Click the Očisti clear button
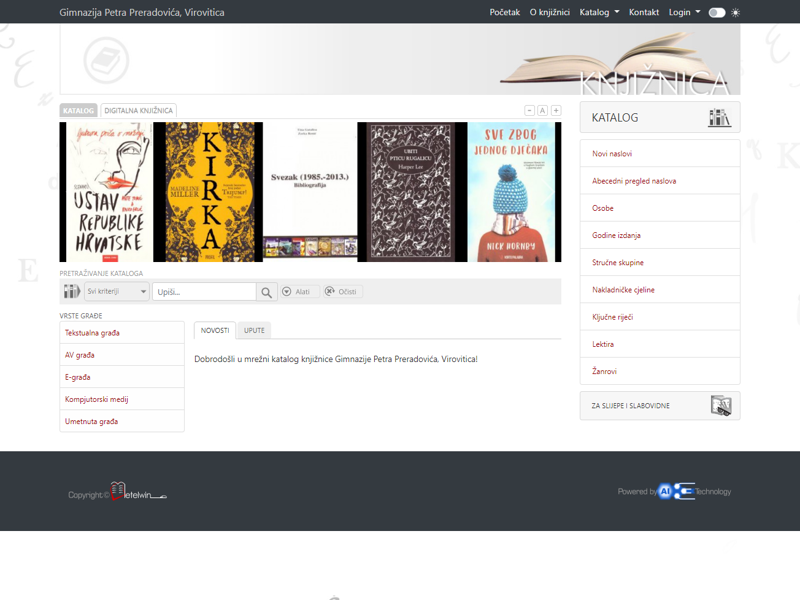The height and width of the screenshot is (600, 800). 342,291
